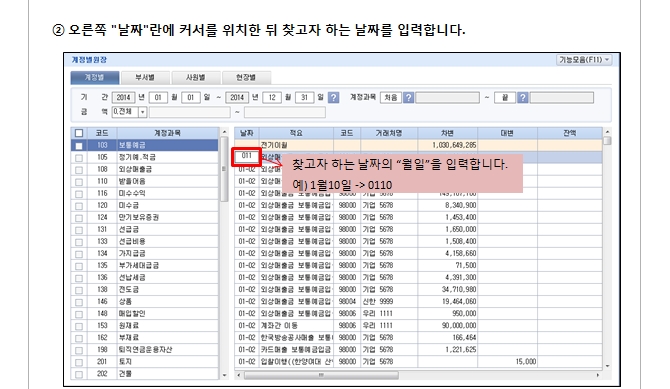Click the end month field showing 12
670x389 pixels.
272,97
